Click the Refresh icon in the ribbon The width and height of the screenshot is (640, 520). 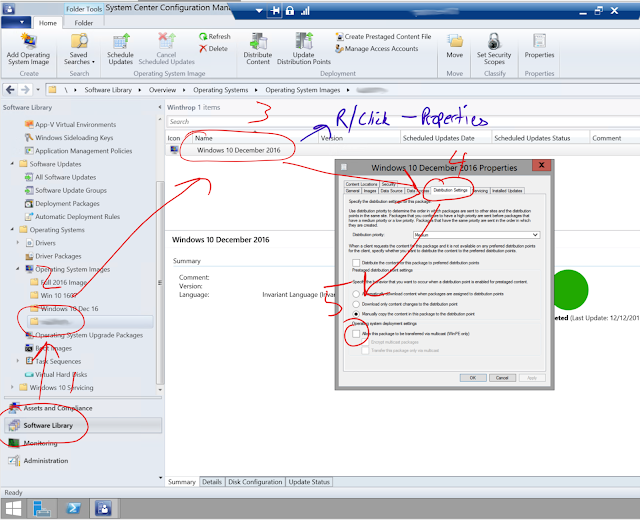pyautogui.click(x=203, y=37)
